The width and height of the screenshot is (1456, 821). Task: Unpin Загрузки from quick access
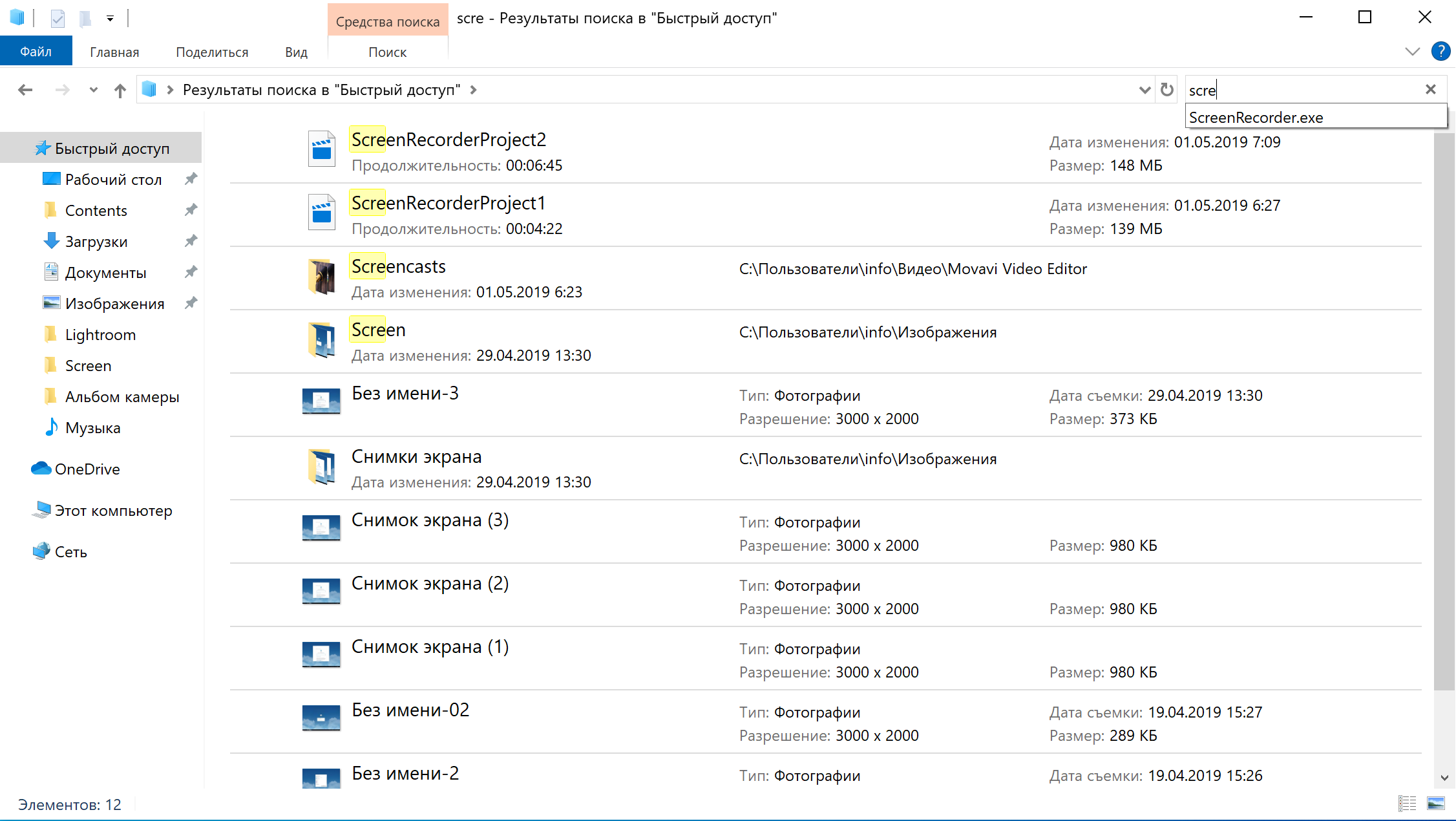coord(191,241)
